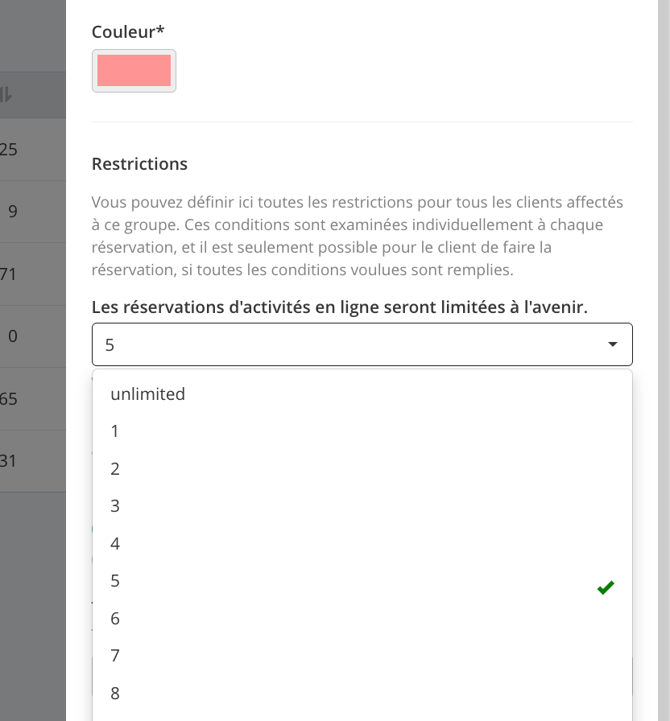Select the checked option 5
Image resolution: width=670 pixels, height=721 pixels.
[x=362, y=581]
